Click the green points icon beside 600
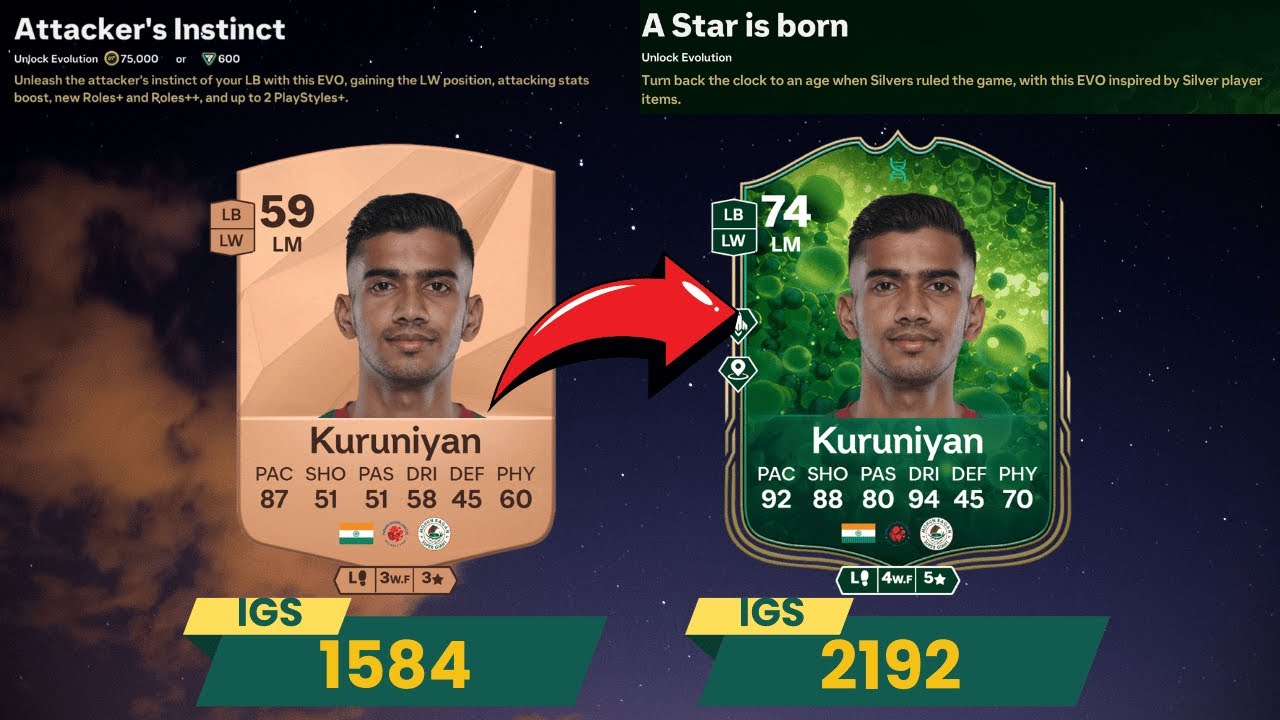 coord(209,59)
